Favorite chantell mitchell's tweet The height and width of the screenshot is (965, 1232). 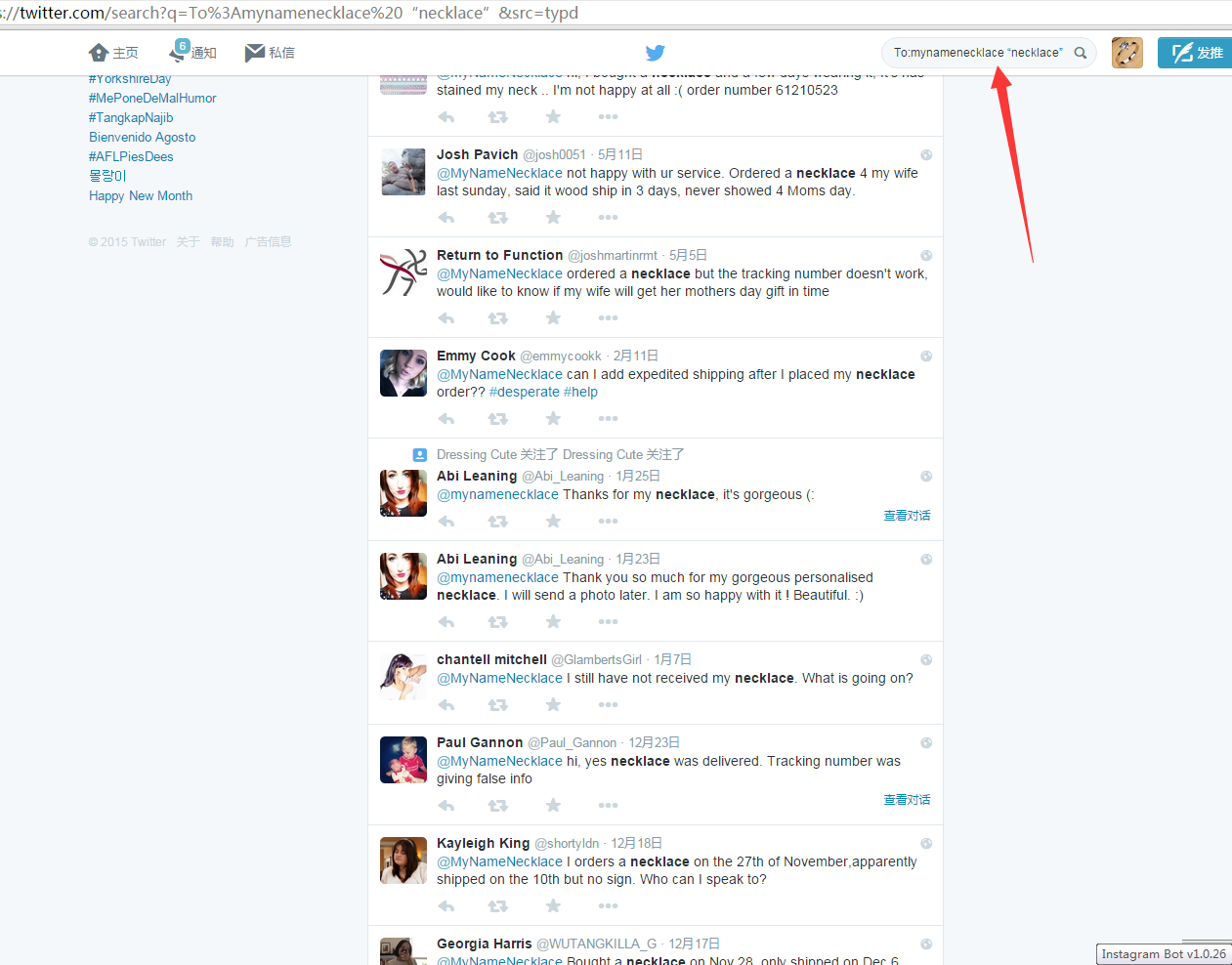[x=553, y=705]
